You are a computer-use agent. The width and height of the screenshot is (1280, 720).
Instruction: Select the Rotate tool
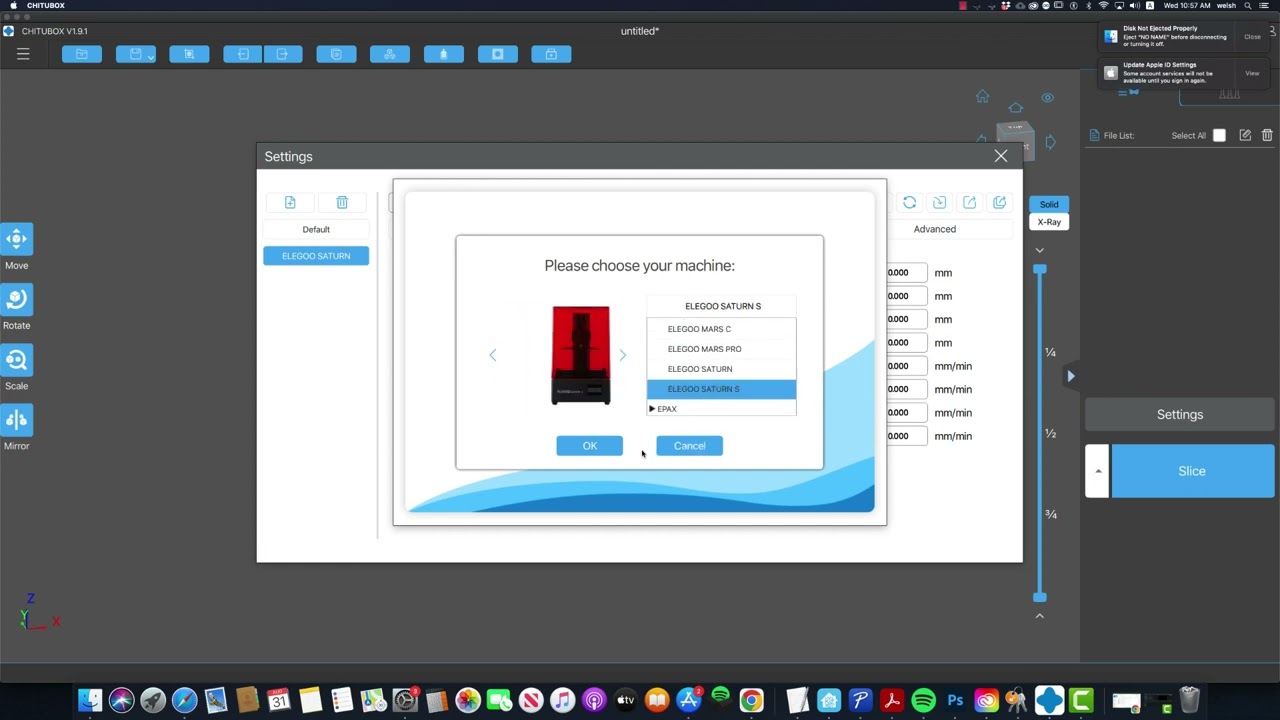click(16, 299)
